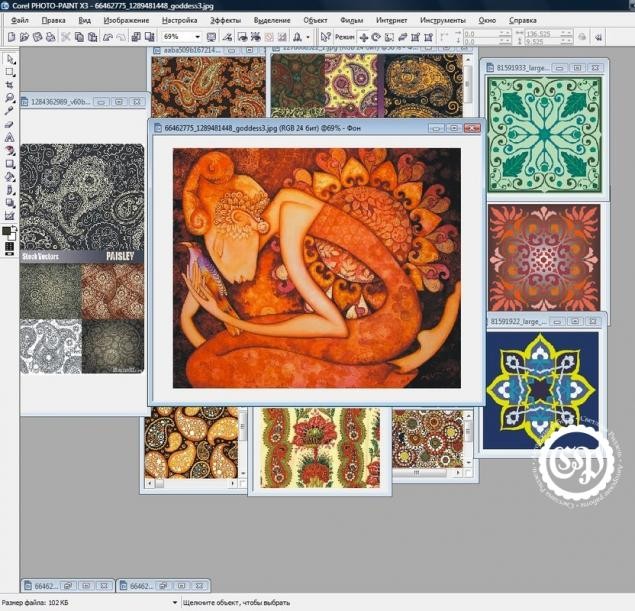
Task: Swap foreground and background colors
Action: point(14,228)
